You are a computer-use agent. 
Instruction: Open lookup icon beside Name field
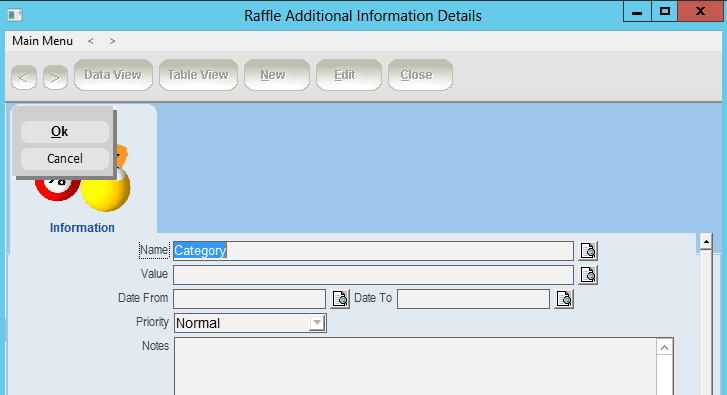click(x=588, y=251)
